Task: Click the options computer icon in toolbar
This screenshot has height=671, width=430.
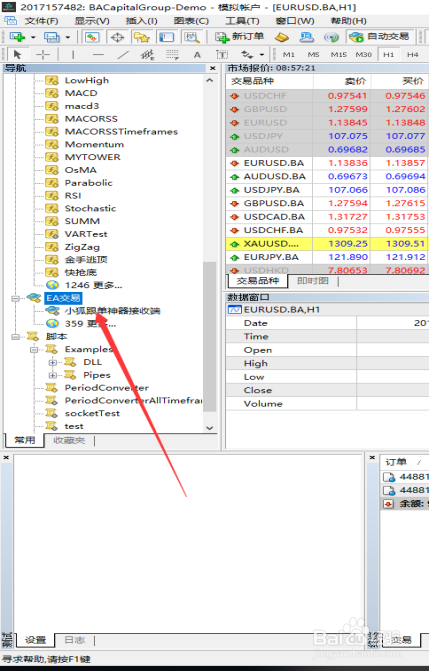Action: tap(306, 37)
